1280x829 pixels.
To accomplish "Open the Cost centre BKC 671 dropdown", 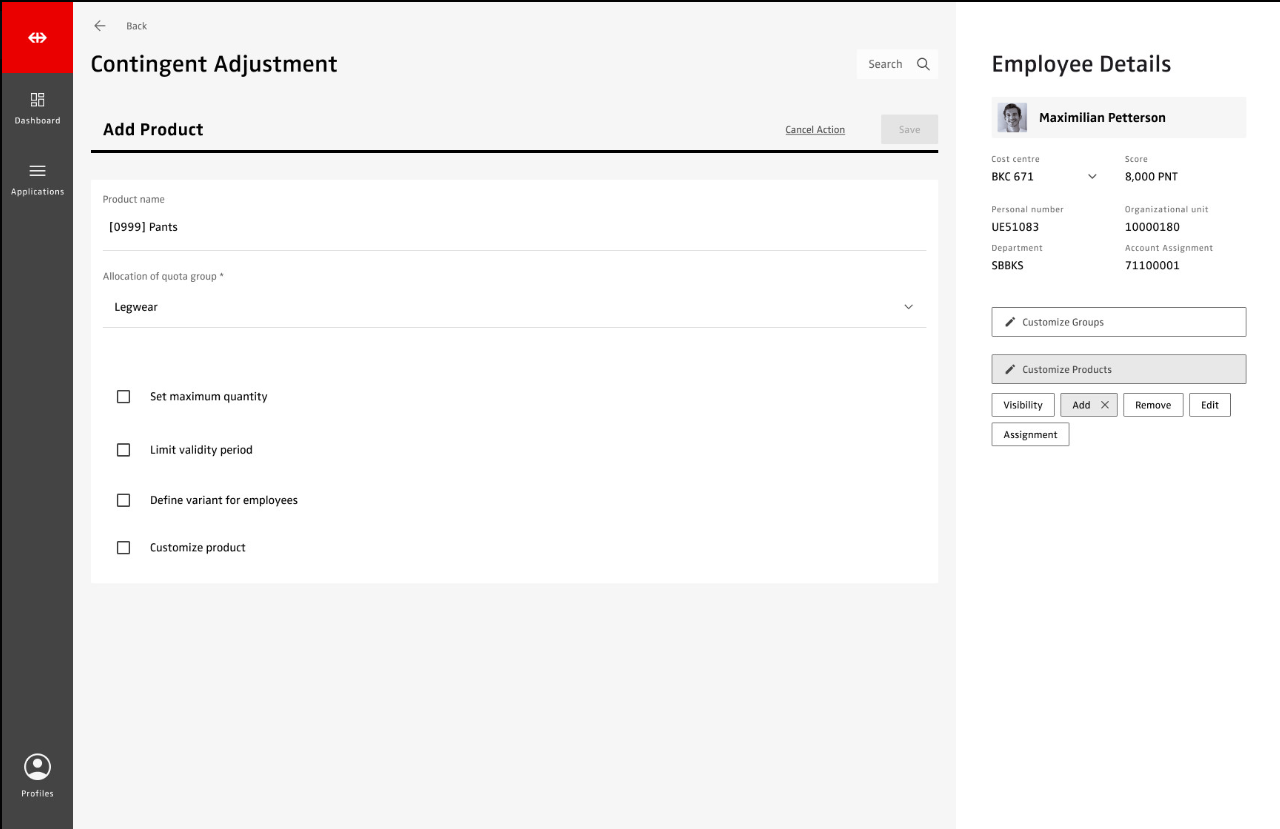I will click(x=1092, y=177).
